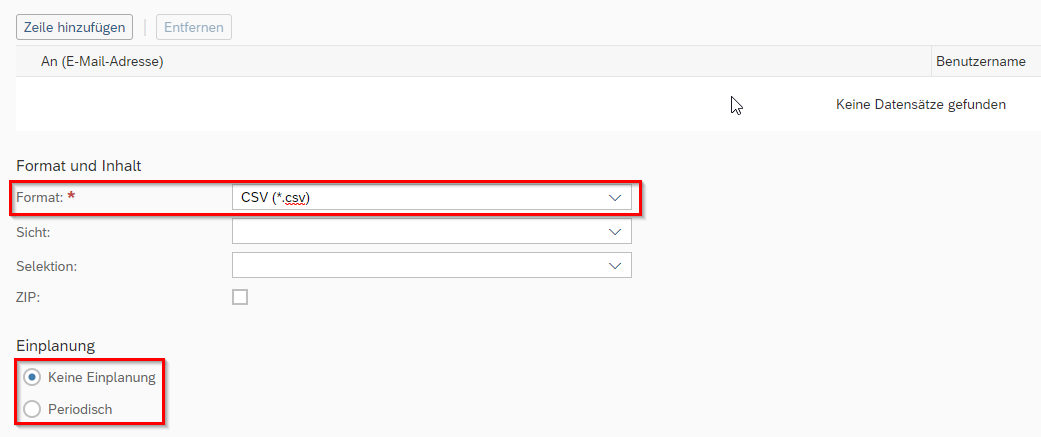Click the Sicht field label
1041x437 pixels.
coord(33,232)
